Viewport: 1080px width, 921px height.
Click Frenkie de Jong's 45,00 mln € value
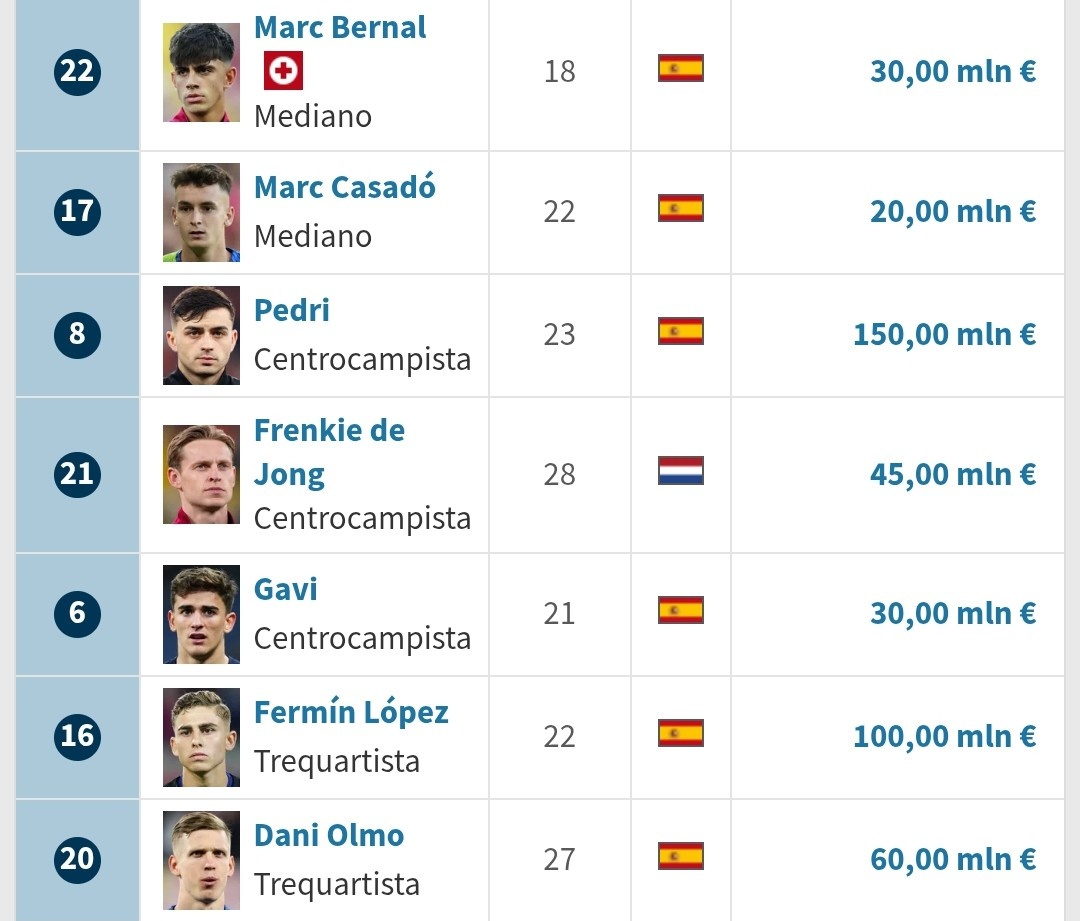(952, 474)
